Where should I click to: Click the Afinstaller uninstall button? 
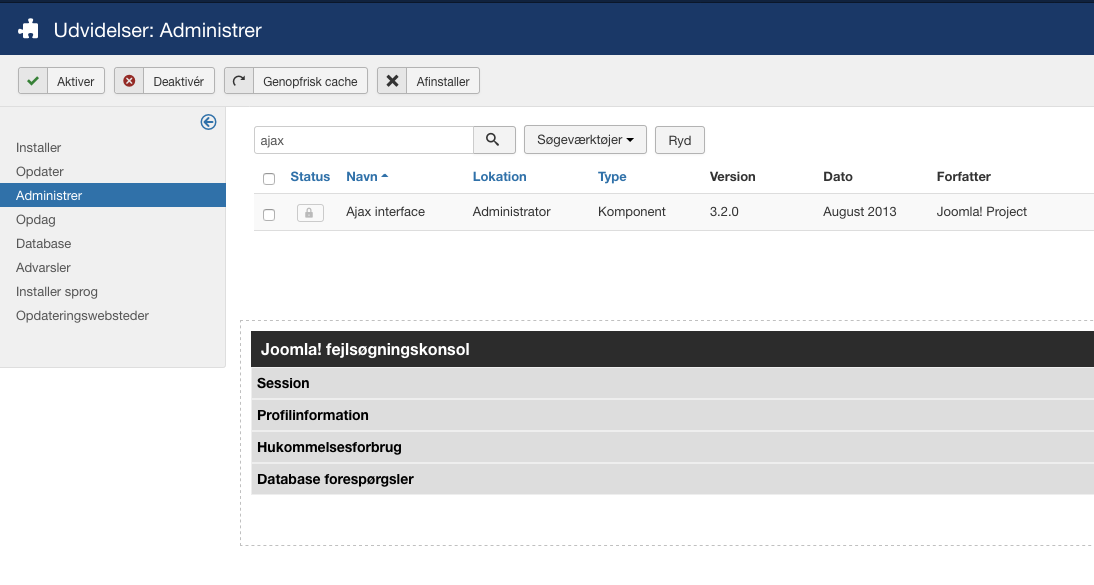pos(428,81)
